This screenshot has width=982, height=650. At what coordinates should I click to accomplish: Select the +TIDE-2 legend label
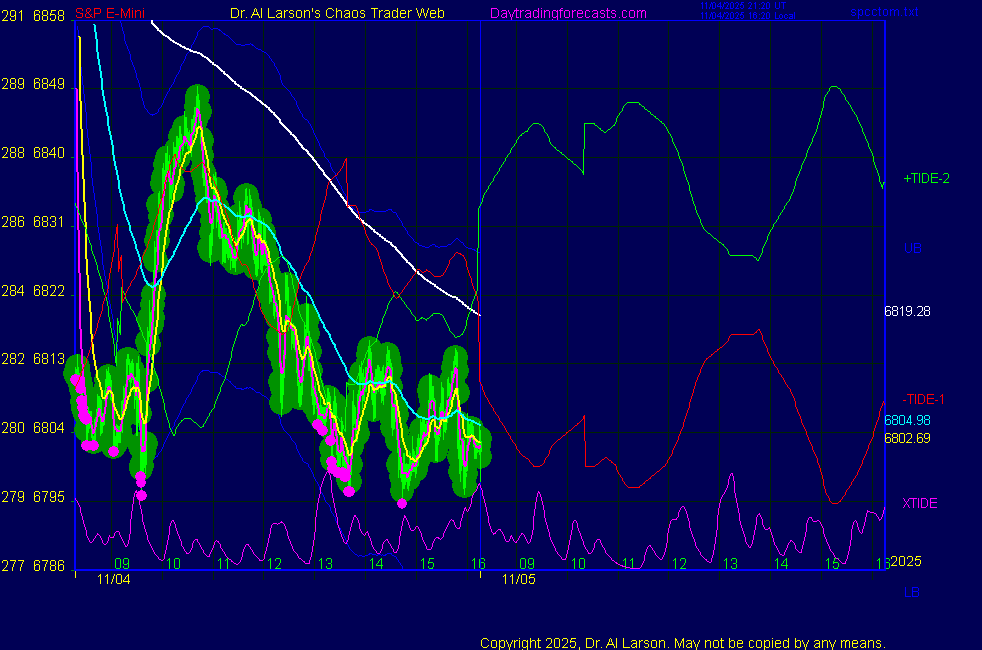(x=926, y=179)
